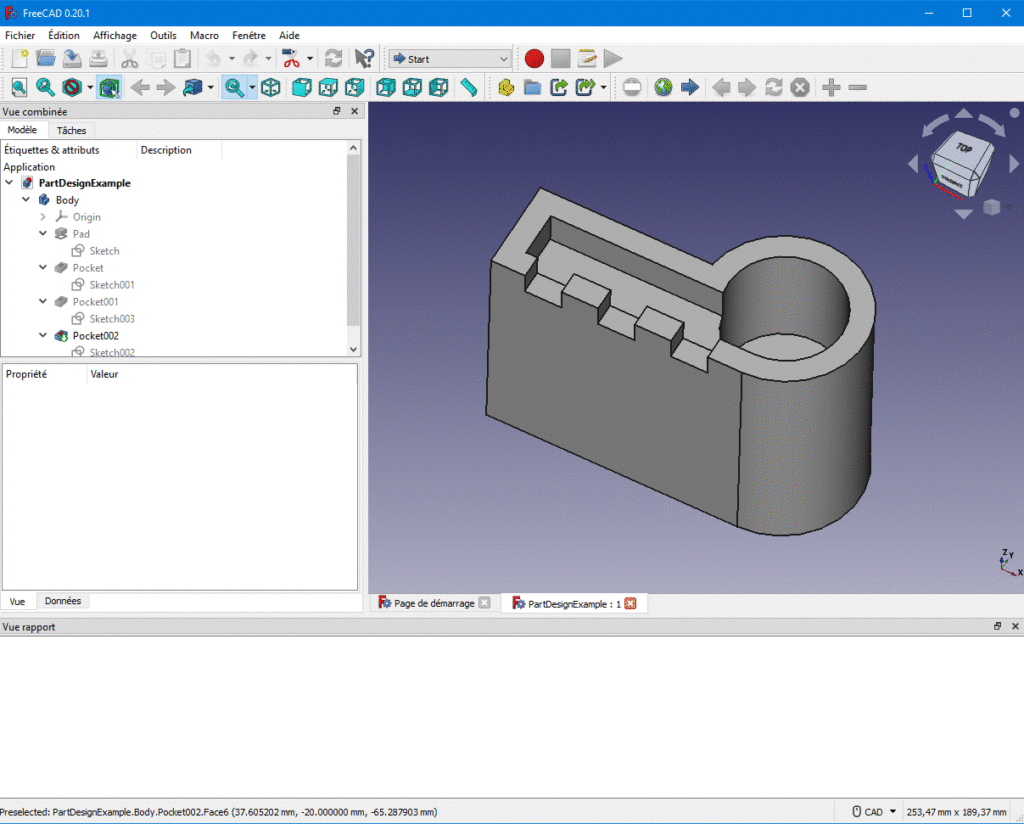Open web browser globe icon

tap(664, 87)
